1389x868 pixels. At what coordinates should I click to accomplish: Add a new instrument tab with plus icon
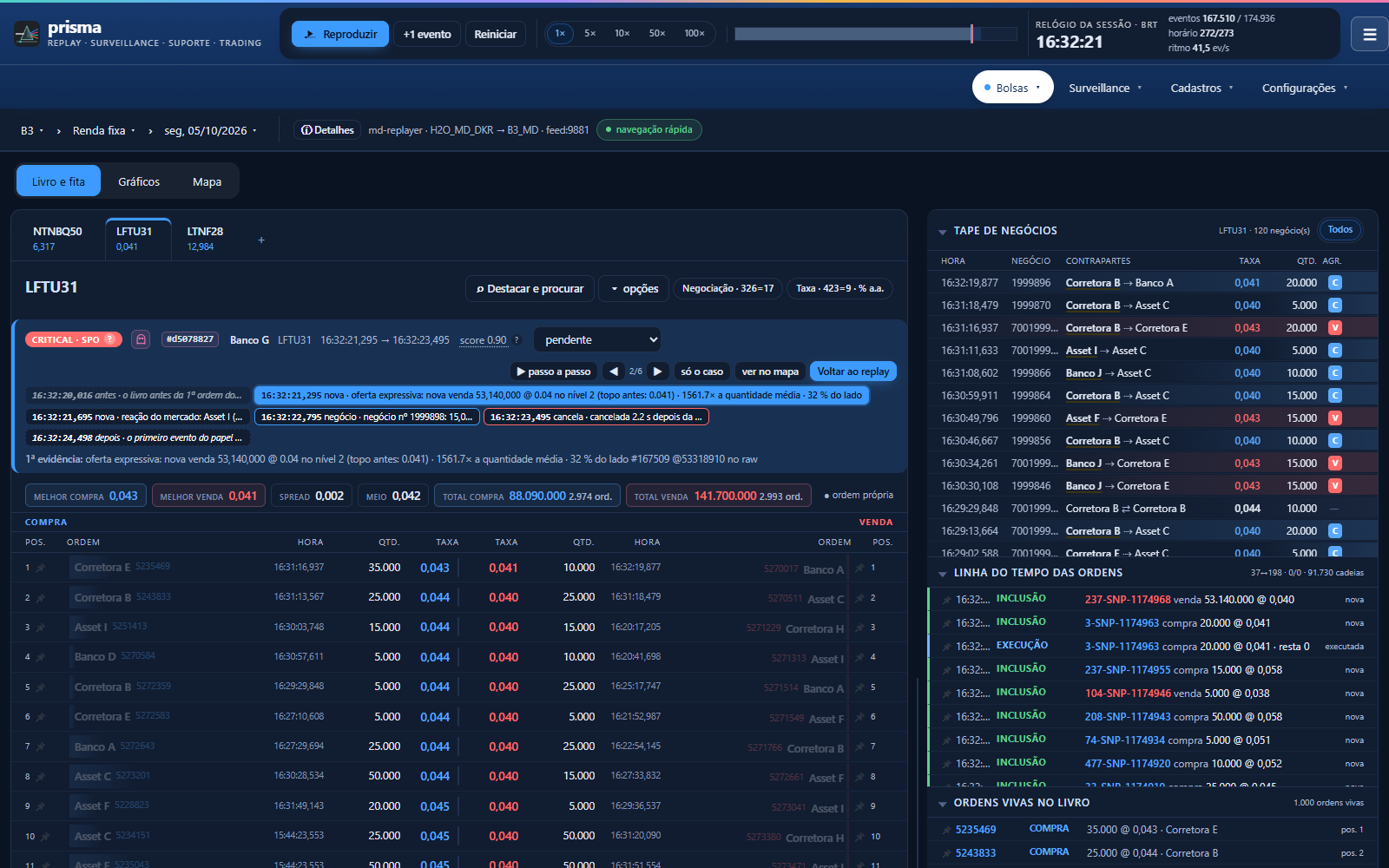(x=261, y=240)
